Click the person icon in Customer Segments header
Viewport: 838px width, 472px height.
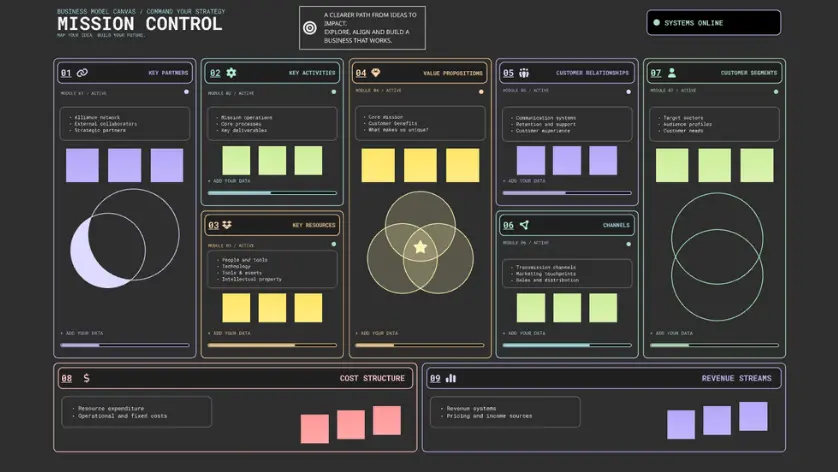[x=672, y=73]
